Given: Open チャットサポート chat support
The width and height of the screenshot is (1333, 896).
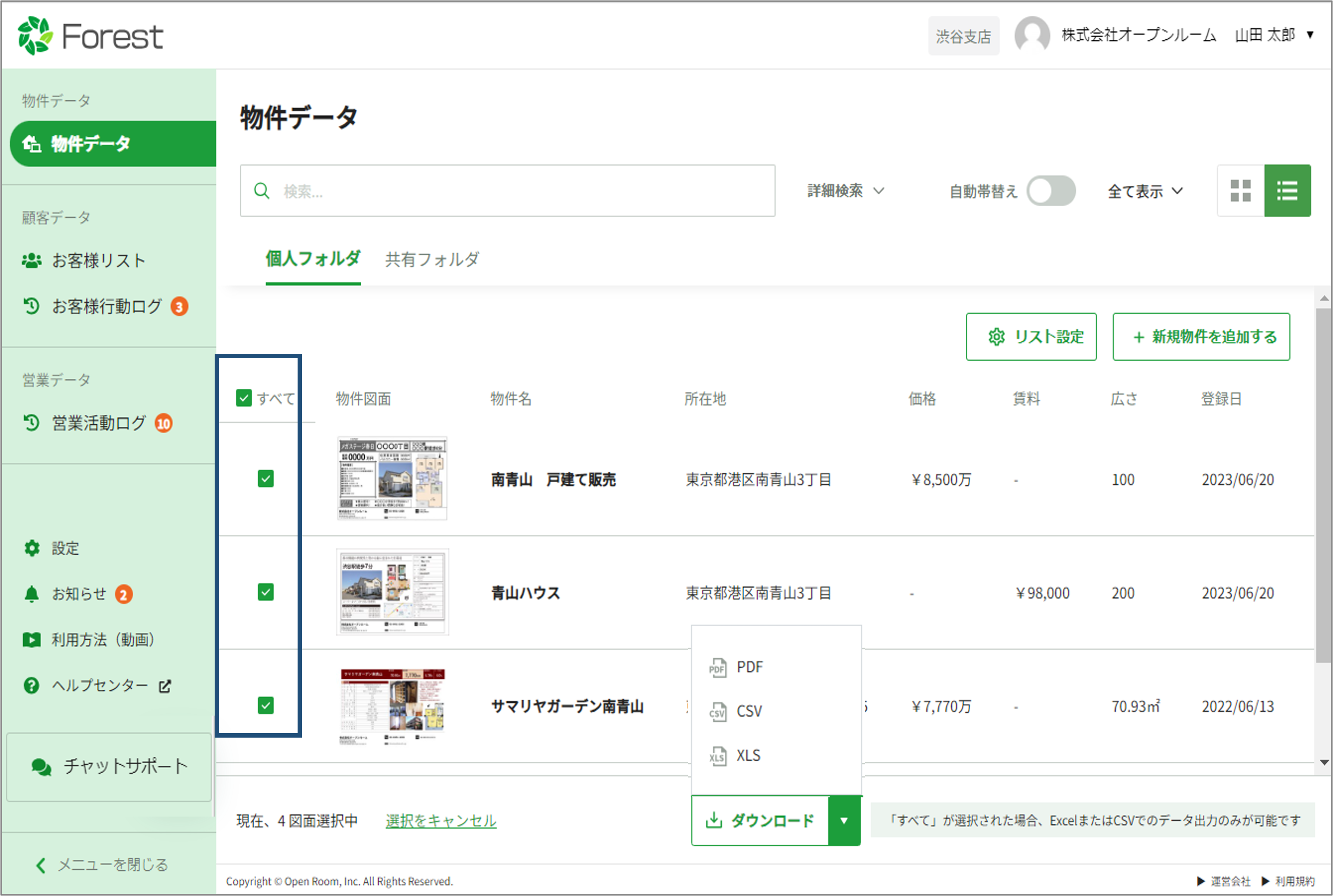Looking at the screenshot, I should [109, 767].
